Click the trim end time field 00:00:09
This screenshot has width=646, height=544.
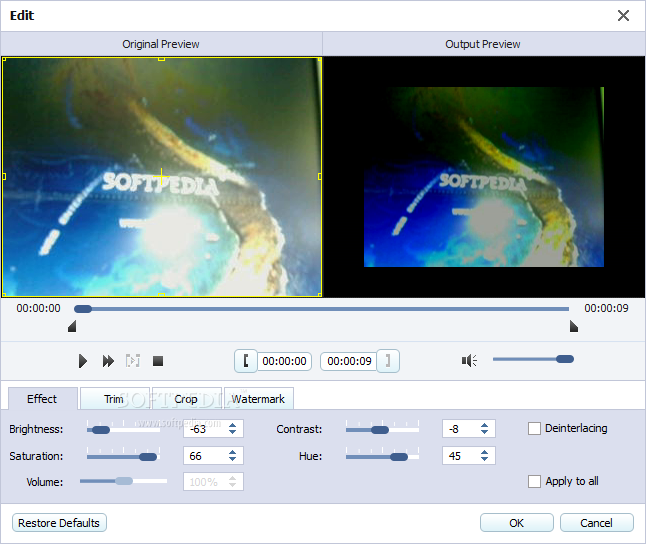(349, 361)
